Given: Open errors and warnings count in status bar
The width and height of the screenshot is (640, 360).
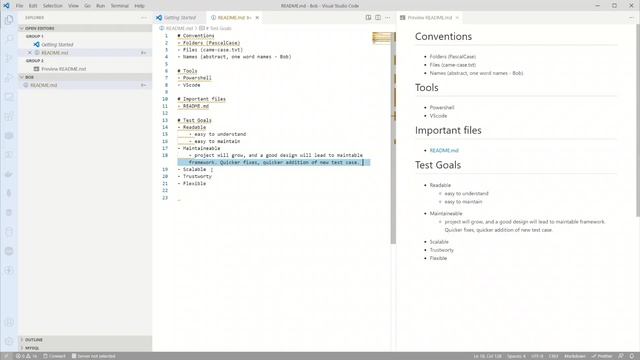Looking at the screenshot, I should (x=26, y=356).
